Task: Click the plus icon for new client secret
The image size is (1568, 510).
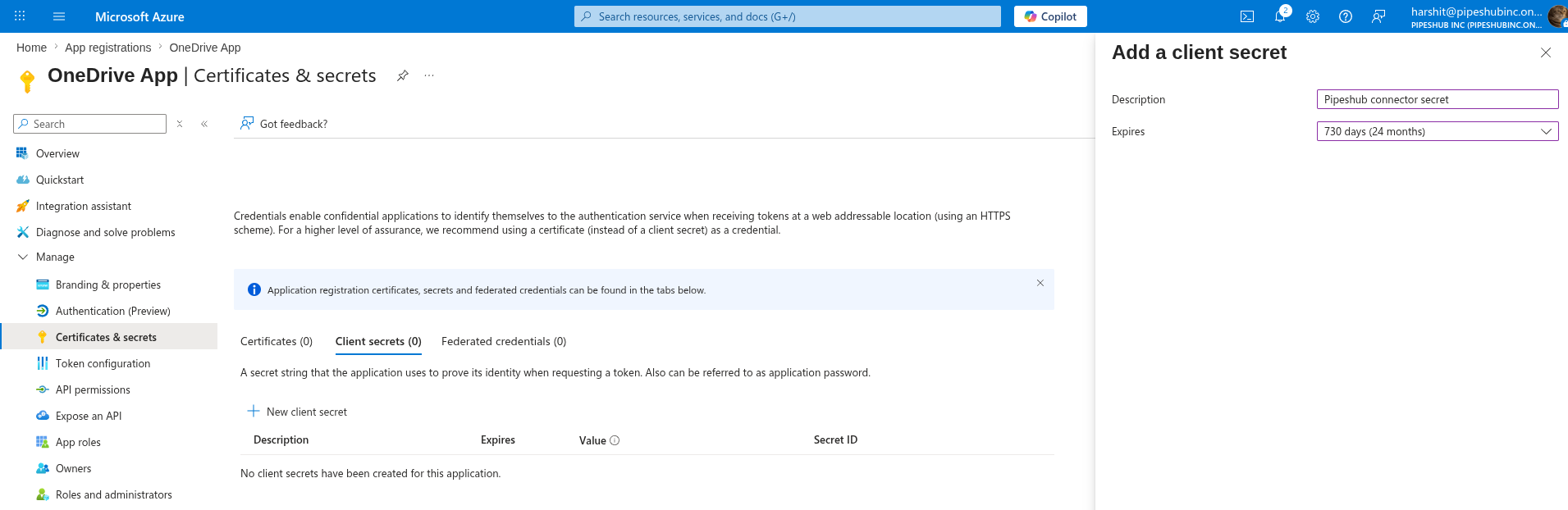Action: [254, 411]
